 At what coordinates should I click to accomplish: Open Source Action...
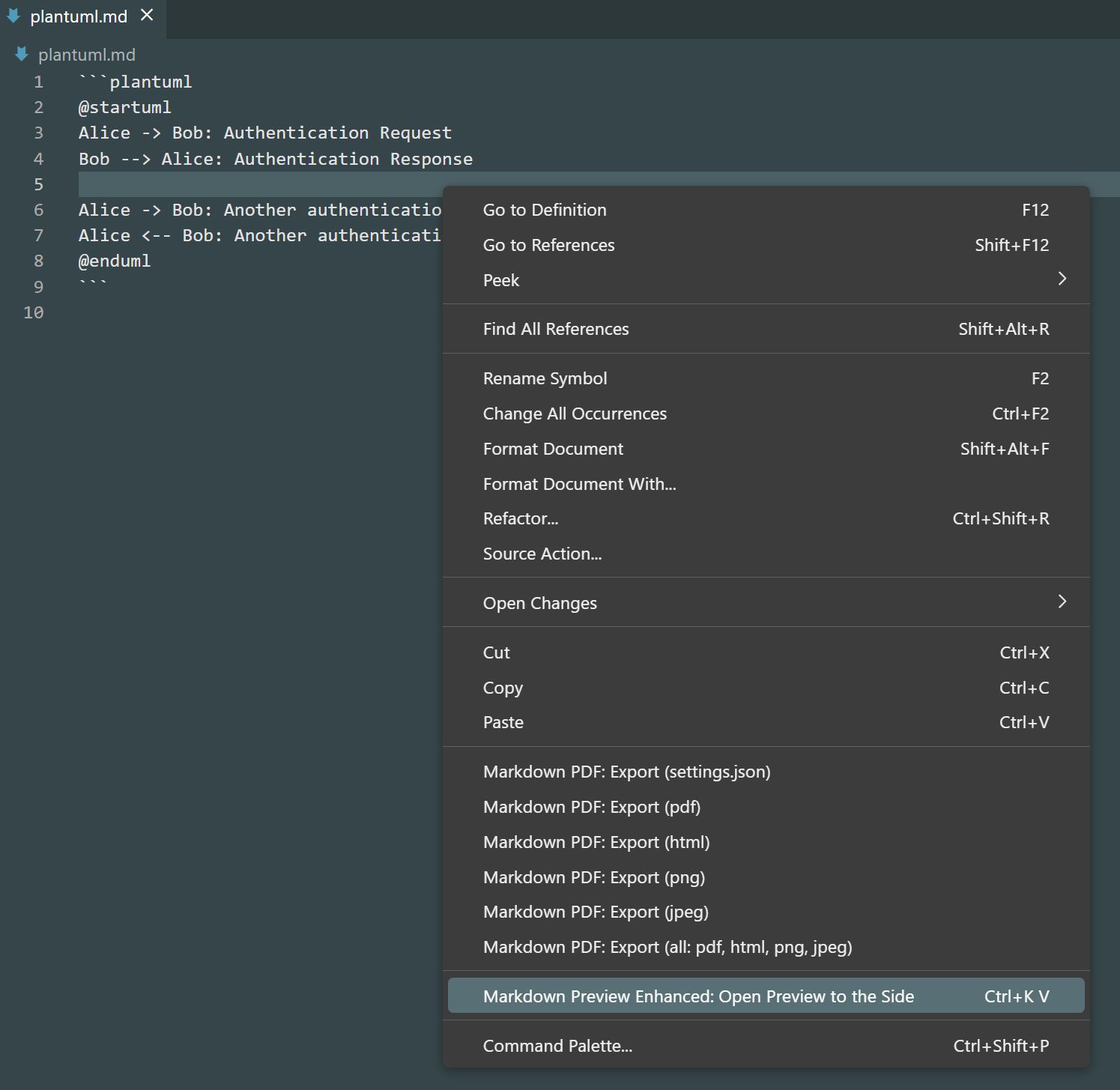(x=766, y=554)
